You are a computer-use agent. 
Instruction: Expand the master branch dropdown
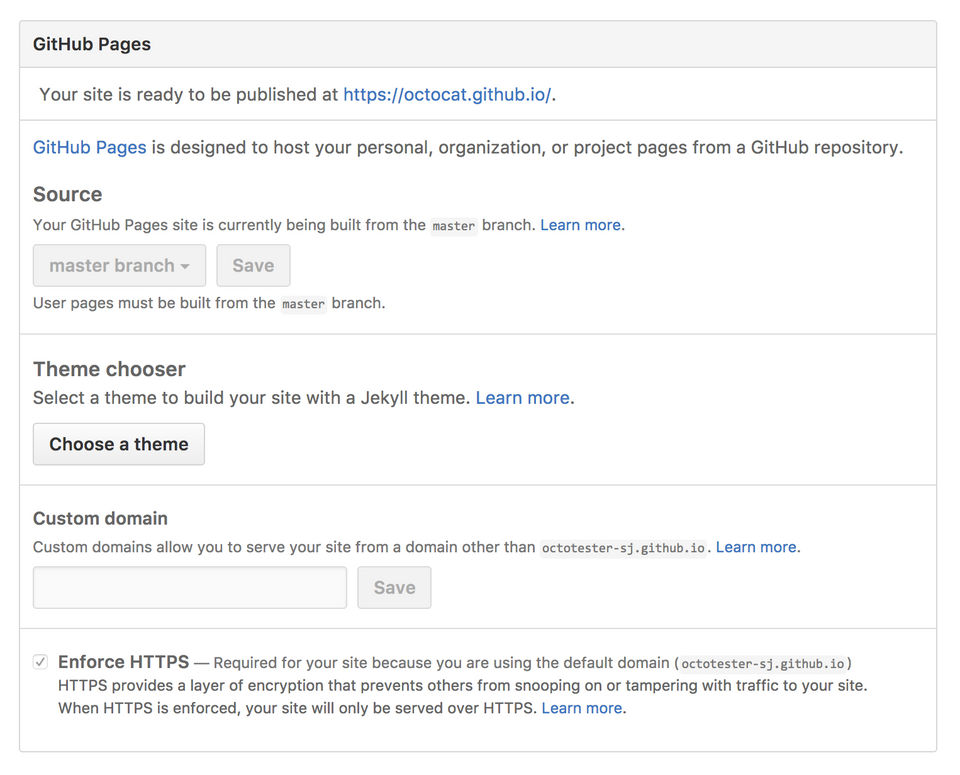pyautogui.click(x=119, y=266)
